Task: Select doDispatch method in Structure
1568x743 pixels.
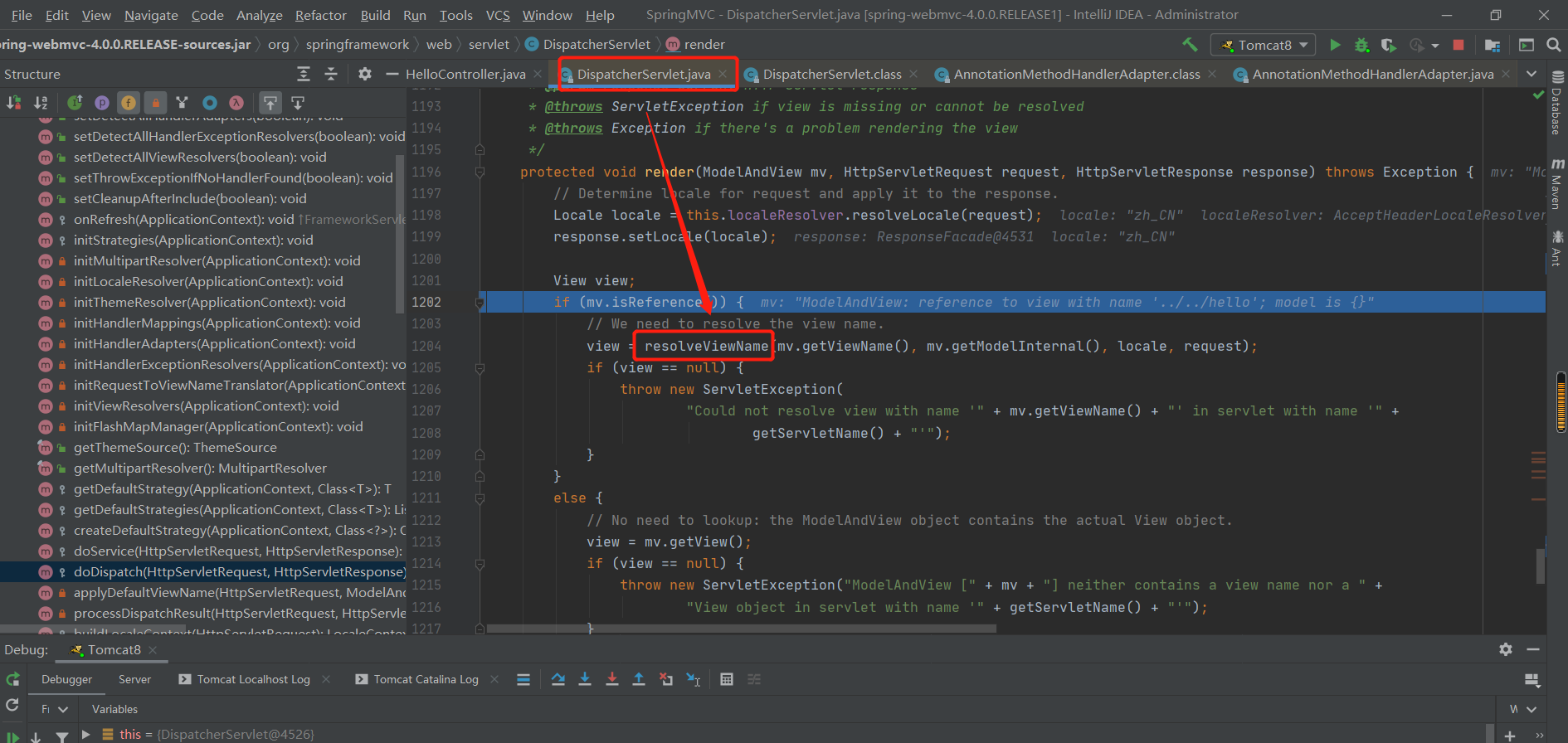Action: pos(203,572)
